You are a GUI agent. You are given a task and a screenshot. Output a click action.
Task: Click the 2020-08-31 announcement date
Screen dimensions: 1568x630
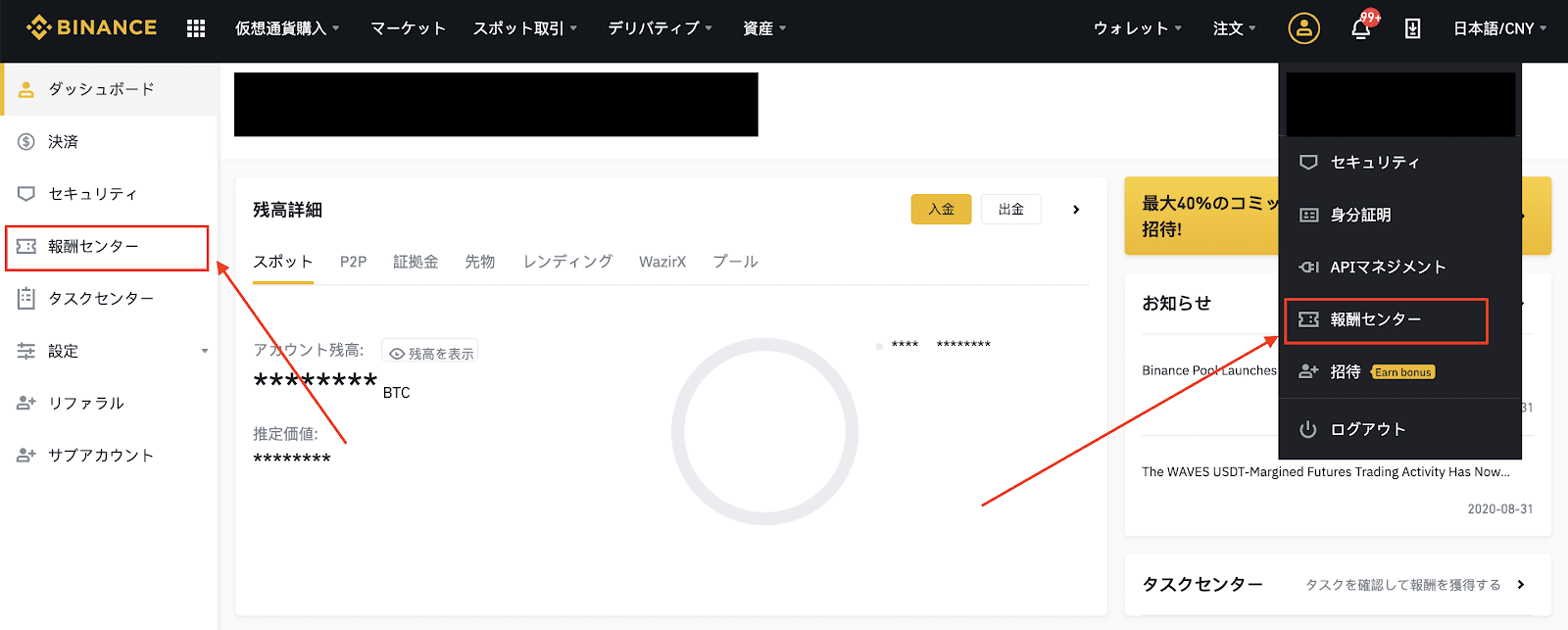point(1499,509)
